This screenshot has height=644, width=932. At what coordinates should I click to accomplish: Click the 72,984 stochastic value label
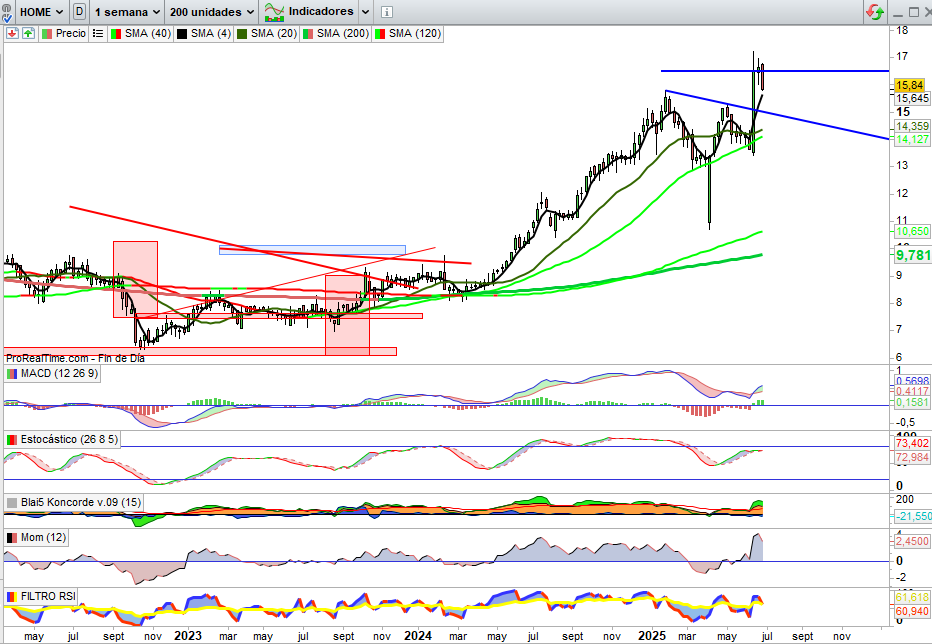point(912,457)
